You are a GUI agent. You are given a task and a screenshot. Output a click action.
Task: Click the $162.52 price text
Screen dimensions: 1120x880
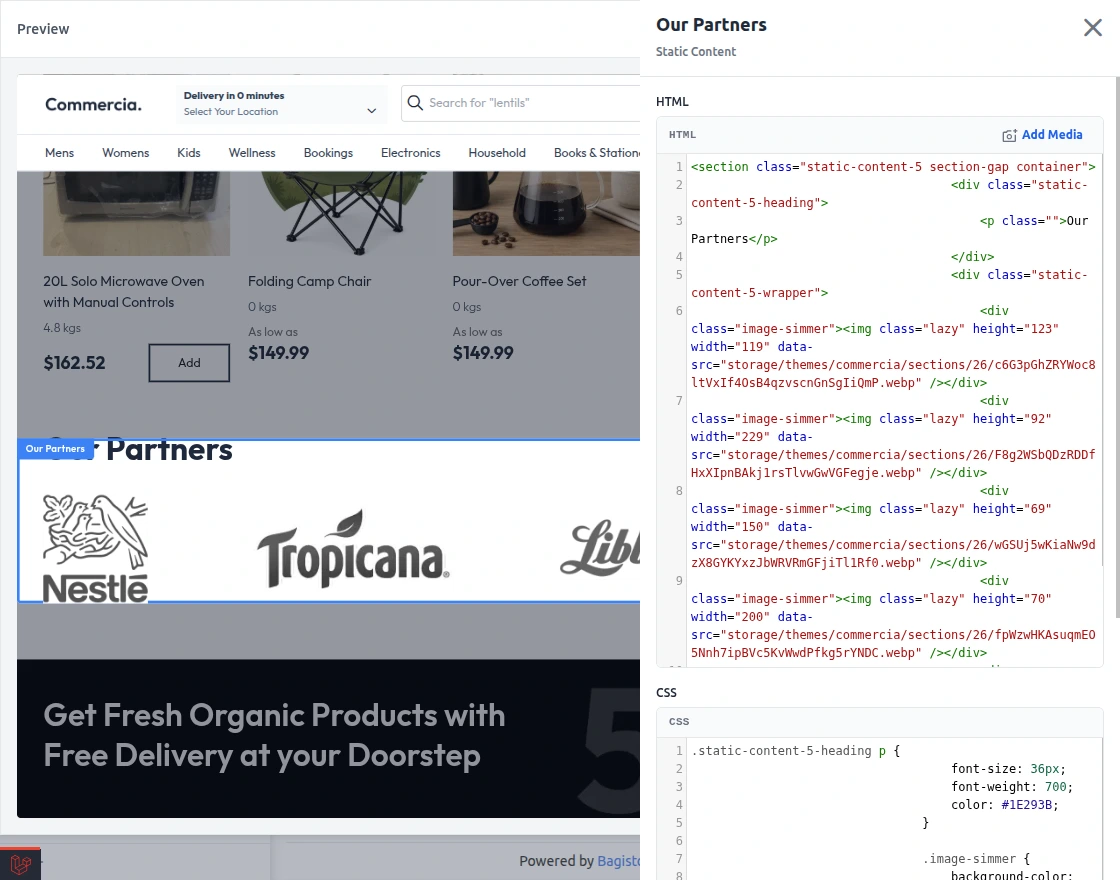point(74,363)
